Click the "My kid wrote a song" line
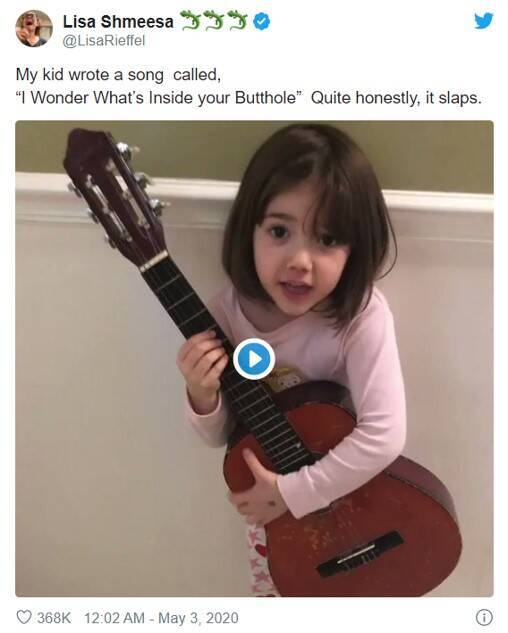Image resolution: width=508 pixels, height=633 pixels. [118, 75]
